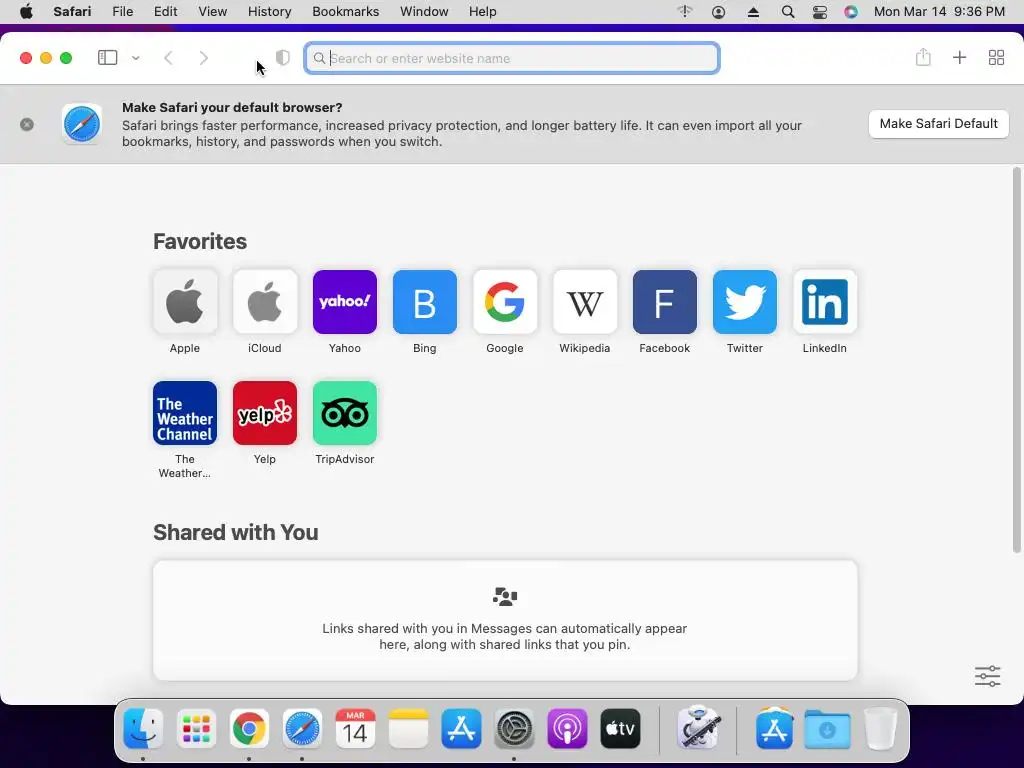
Task: Open The Weather Channel favorite
Action: [185, 413]
